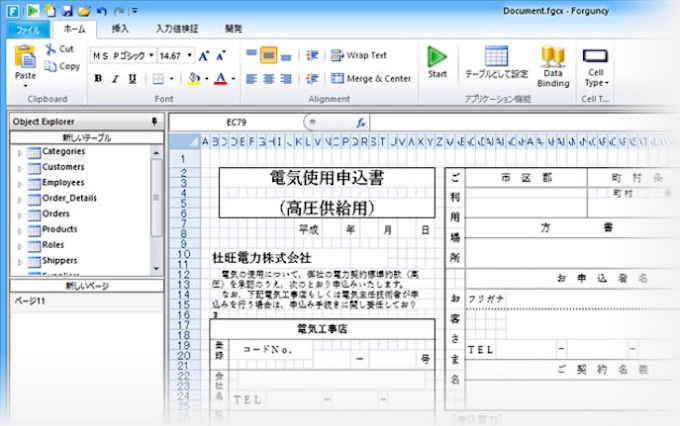Click the Start run button in the ribbon

point(437,57)
